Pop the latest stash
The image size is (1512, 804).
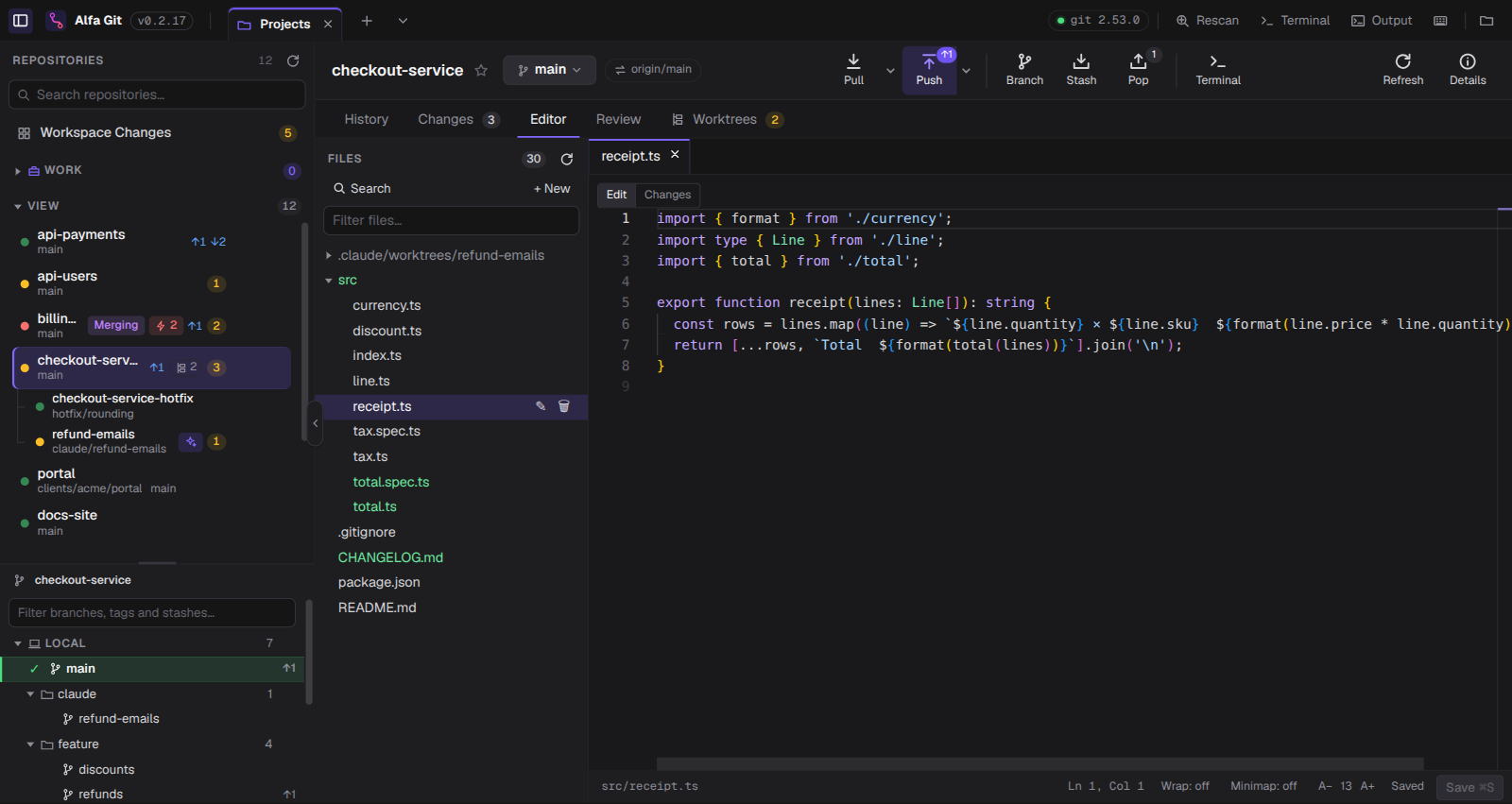(x=1139, y=70)
